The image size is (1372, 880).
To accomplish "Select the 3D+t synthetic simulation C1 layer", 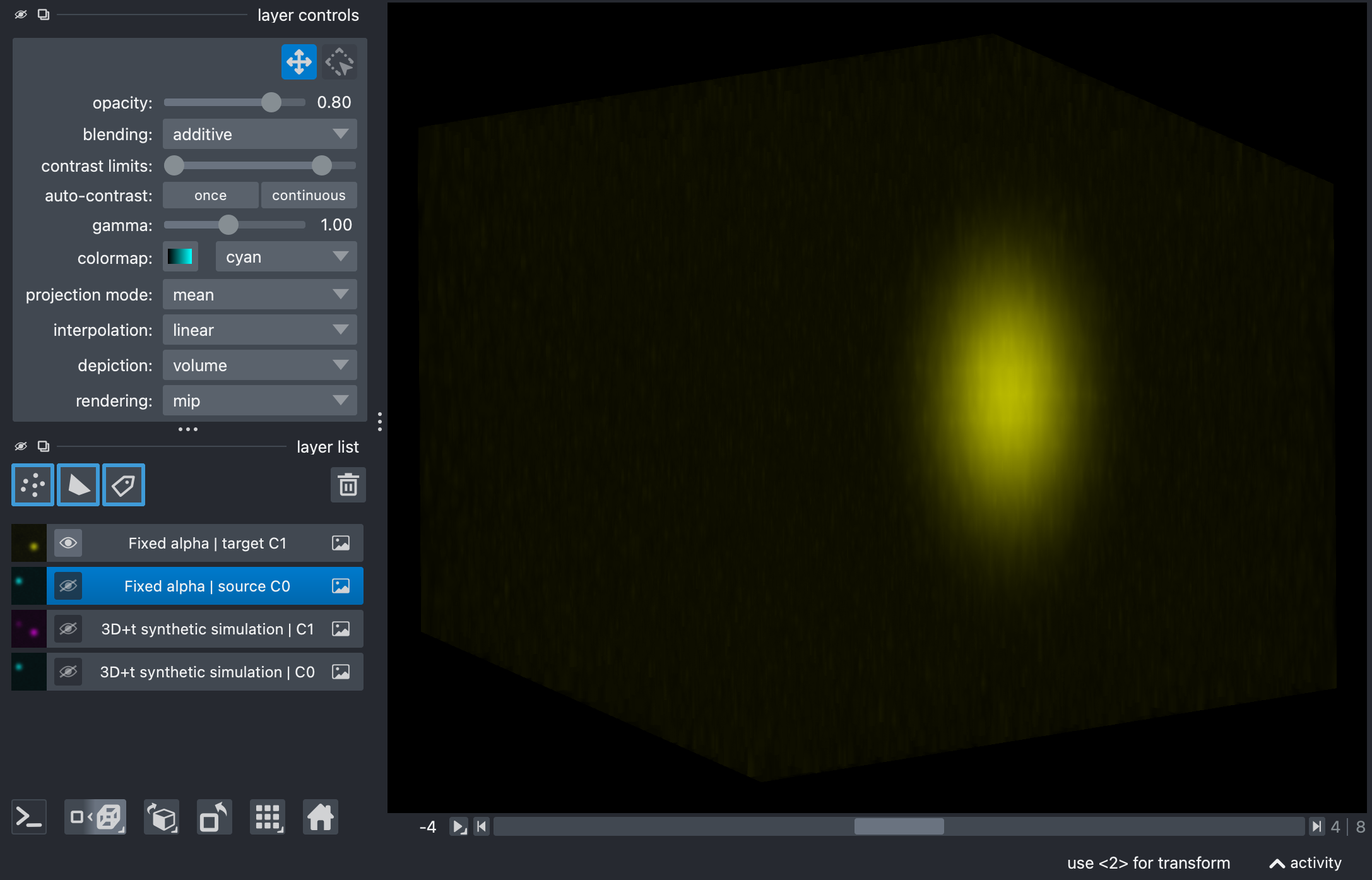I will tap(208, 629).
